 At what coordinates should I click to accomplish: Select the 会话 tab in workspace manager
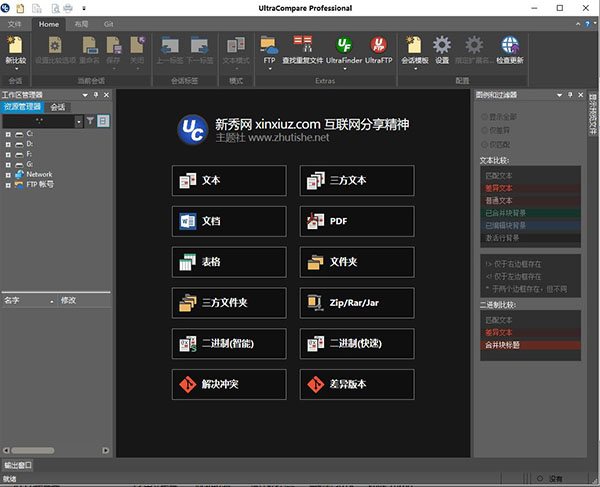tap(58, 107)
